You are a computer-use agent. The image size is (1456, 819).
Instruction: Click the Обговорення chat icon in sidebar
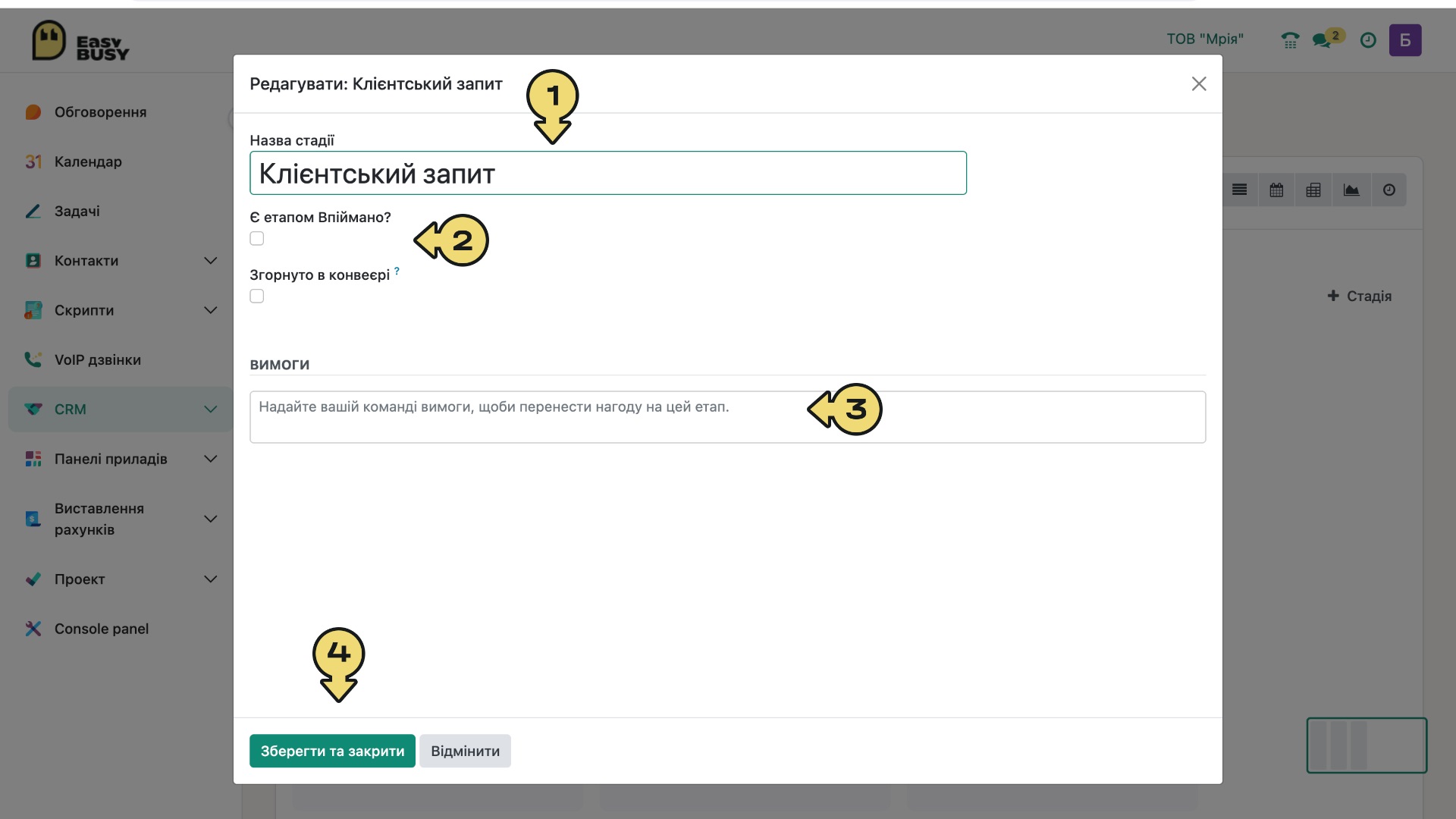tap(33, 112)
